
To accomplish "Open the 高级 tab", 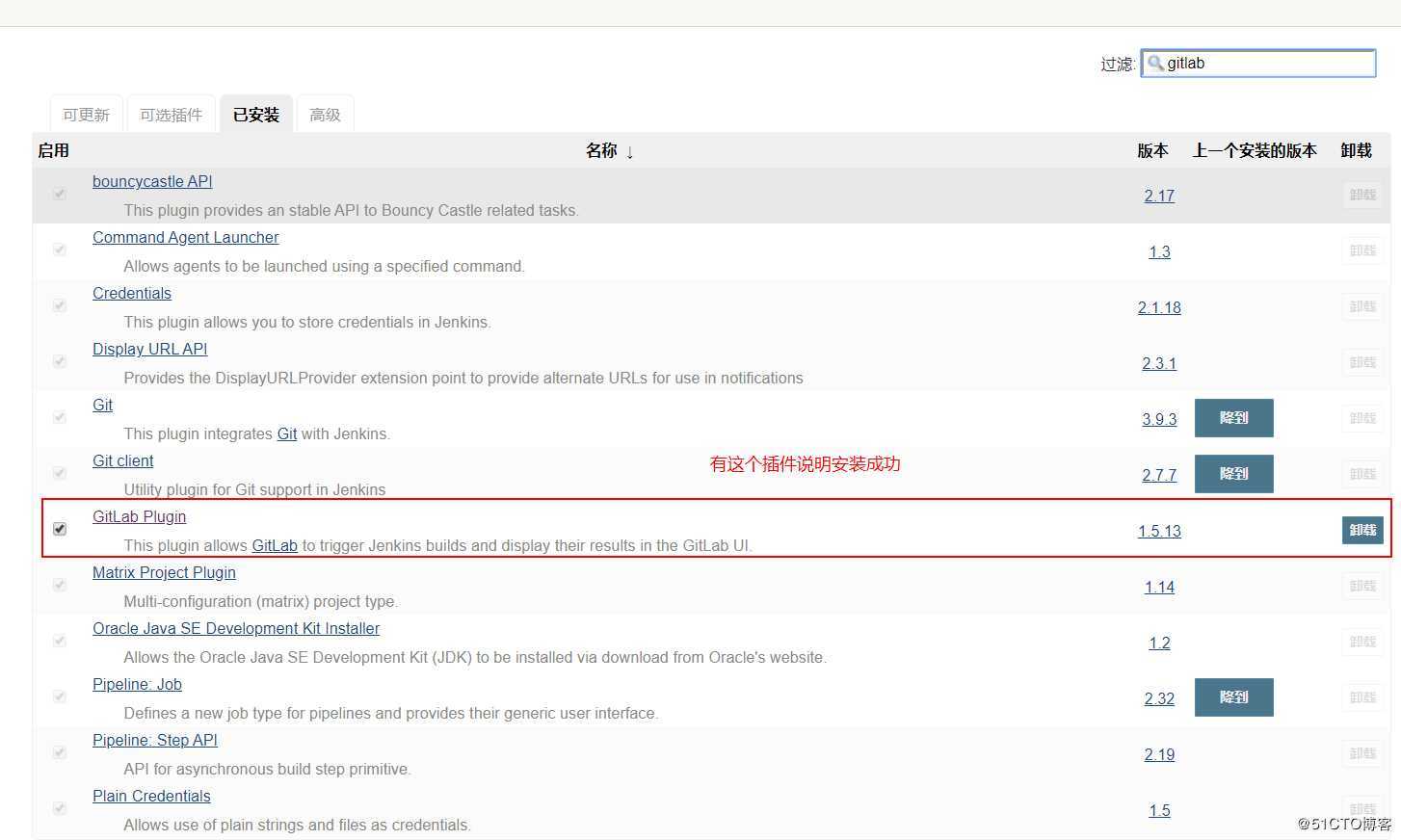I will click(326, 115).
